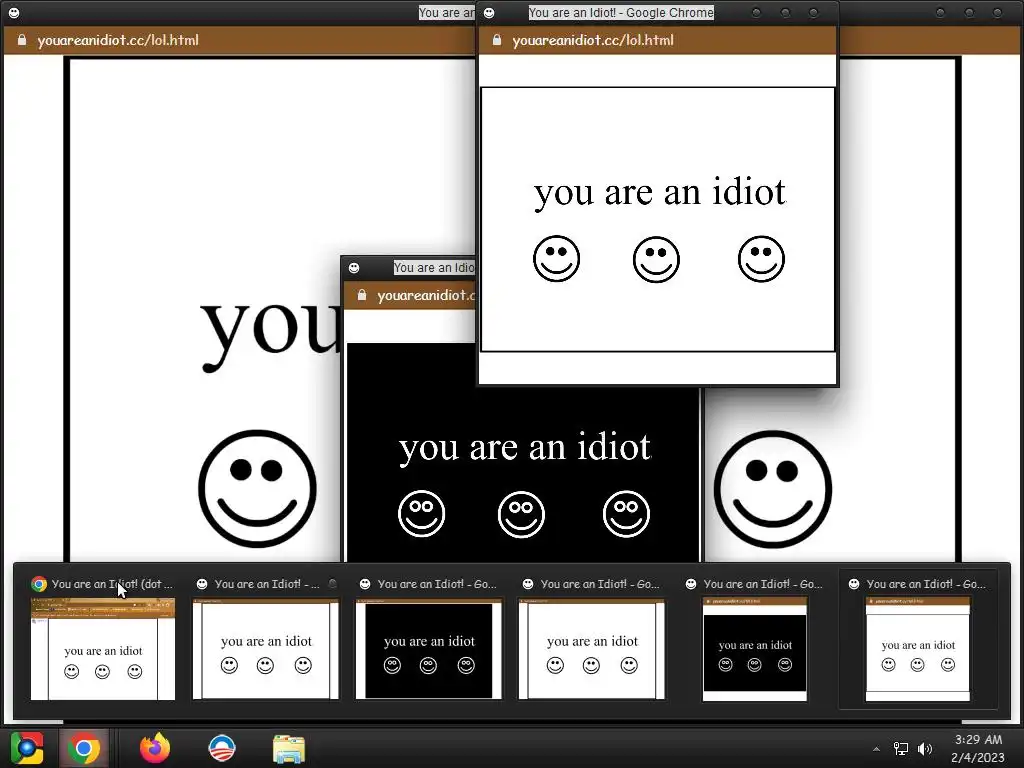The image size is (1024, 768).
Task: Click the network icon in system tray
Action: (901, 749)
